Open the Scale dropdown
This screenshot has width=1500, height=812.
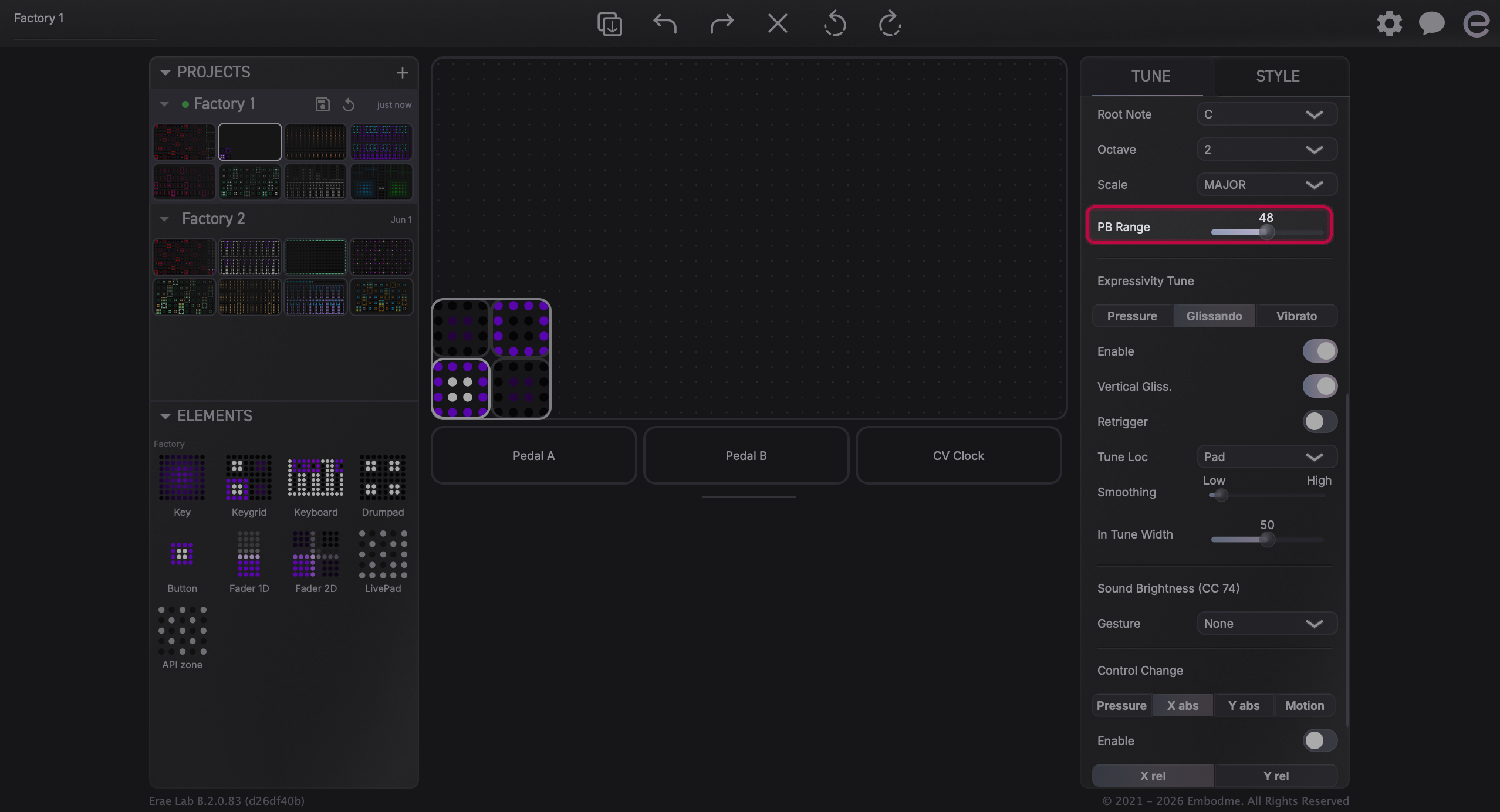click(1267, 184)
